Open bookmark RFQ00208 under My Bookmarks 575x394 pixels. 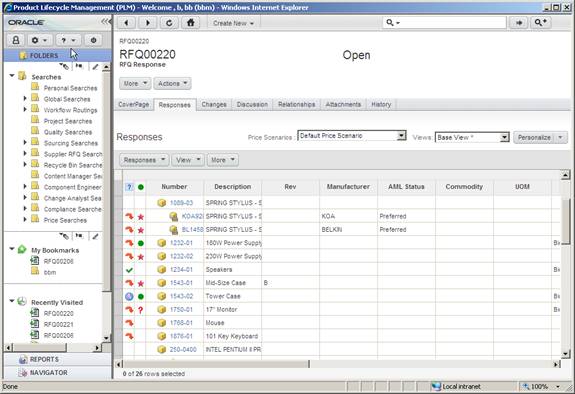tap(59, 261)
